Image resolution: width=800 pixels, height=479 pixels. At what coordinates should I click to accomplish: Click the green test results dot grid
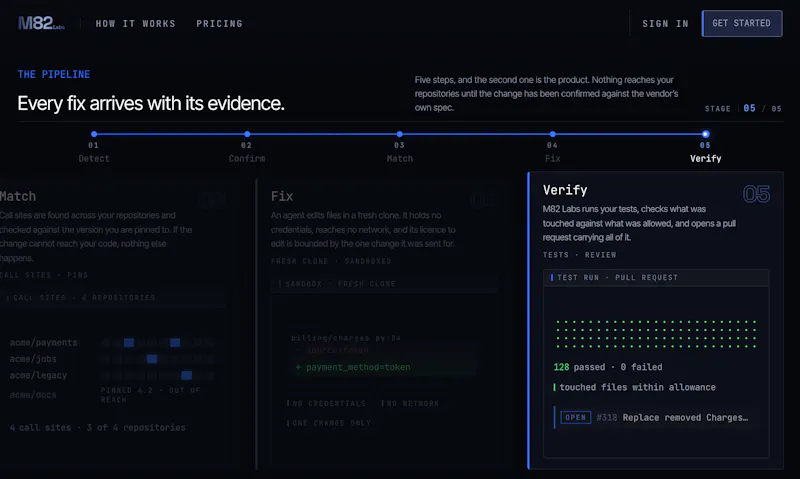pyautogui.click(x=656, y=334)
